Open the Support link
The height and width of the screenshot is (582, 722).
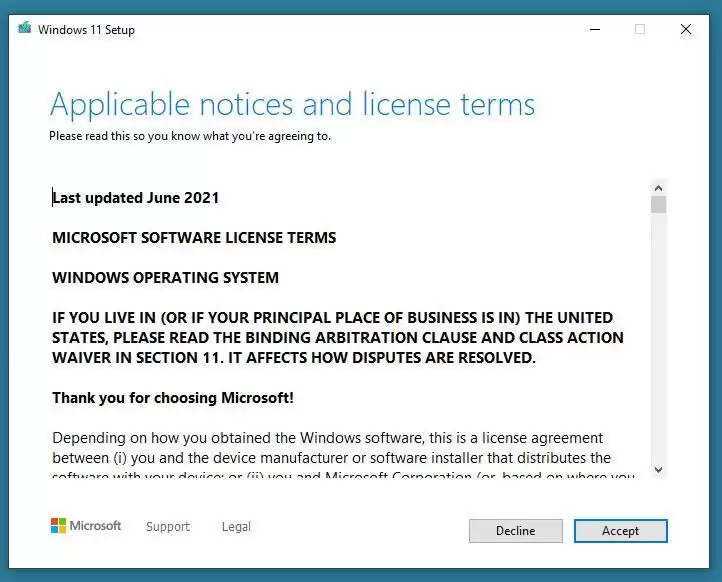pos(167,526)
